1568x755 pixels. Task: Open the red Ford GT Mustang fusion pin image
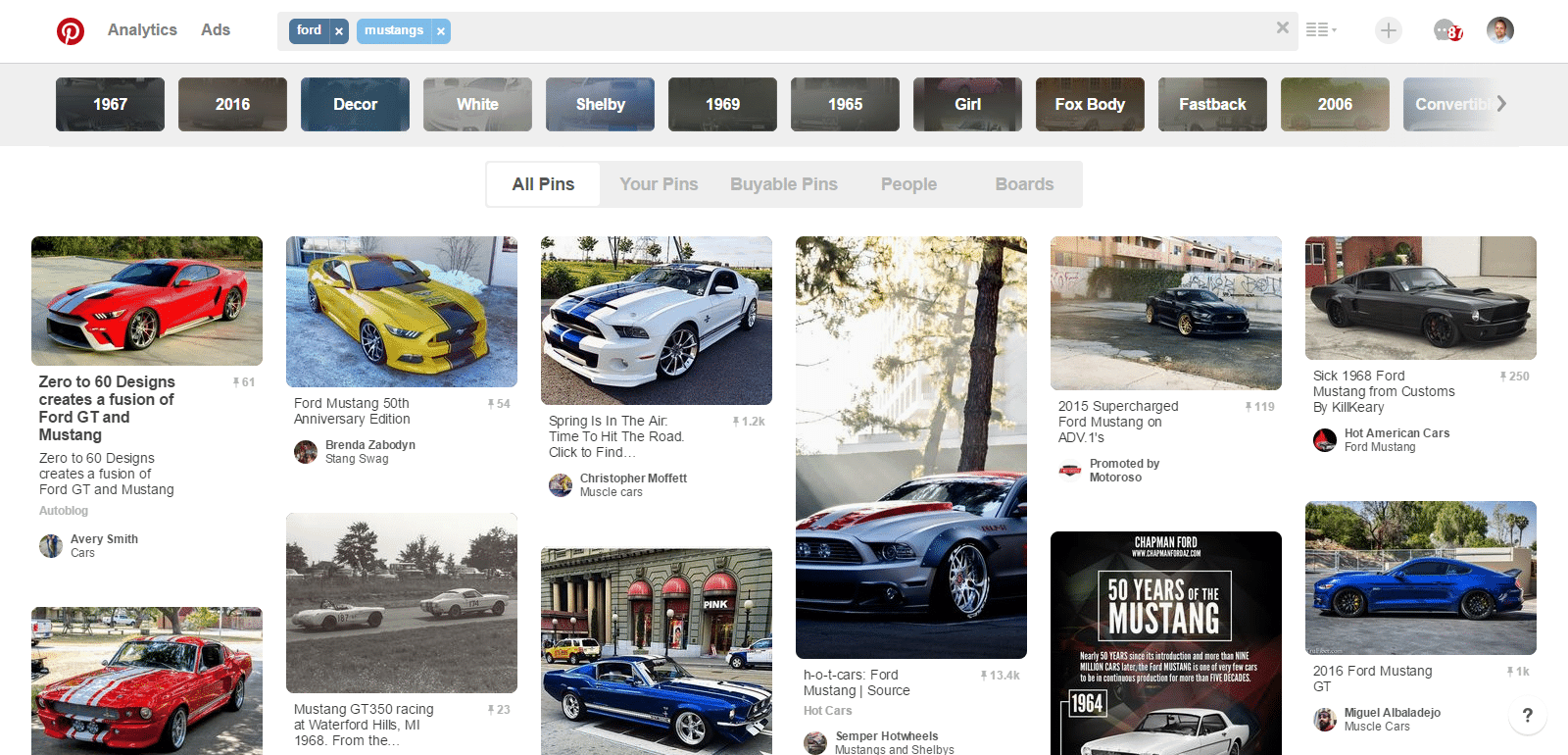point(147,301)
